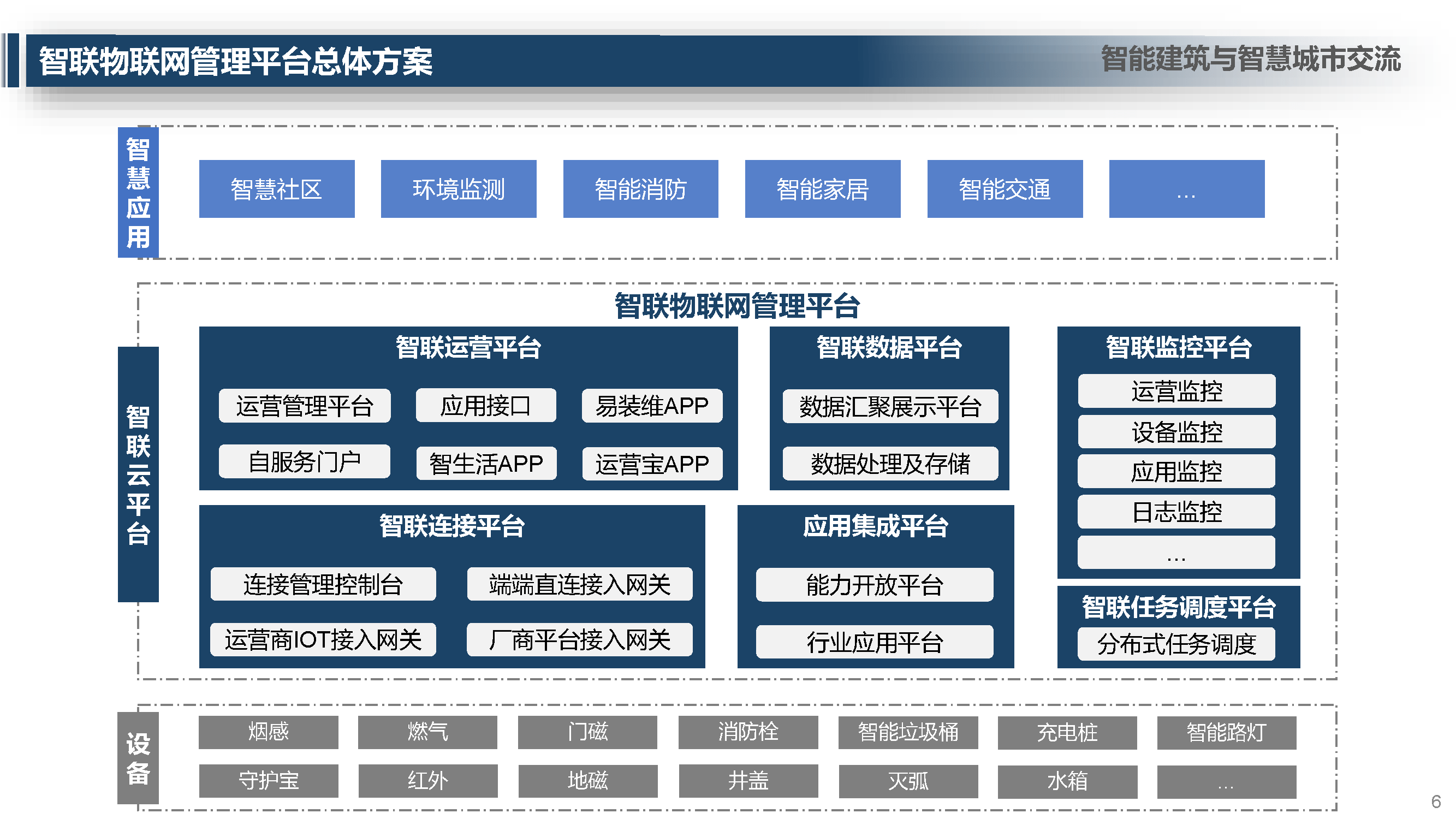Image resolution: width=1456 pixels, height=819 pixels.
Task: Click the 红外 device box
Action: tap(428, 781)
